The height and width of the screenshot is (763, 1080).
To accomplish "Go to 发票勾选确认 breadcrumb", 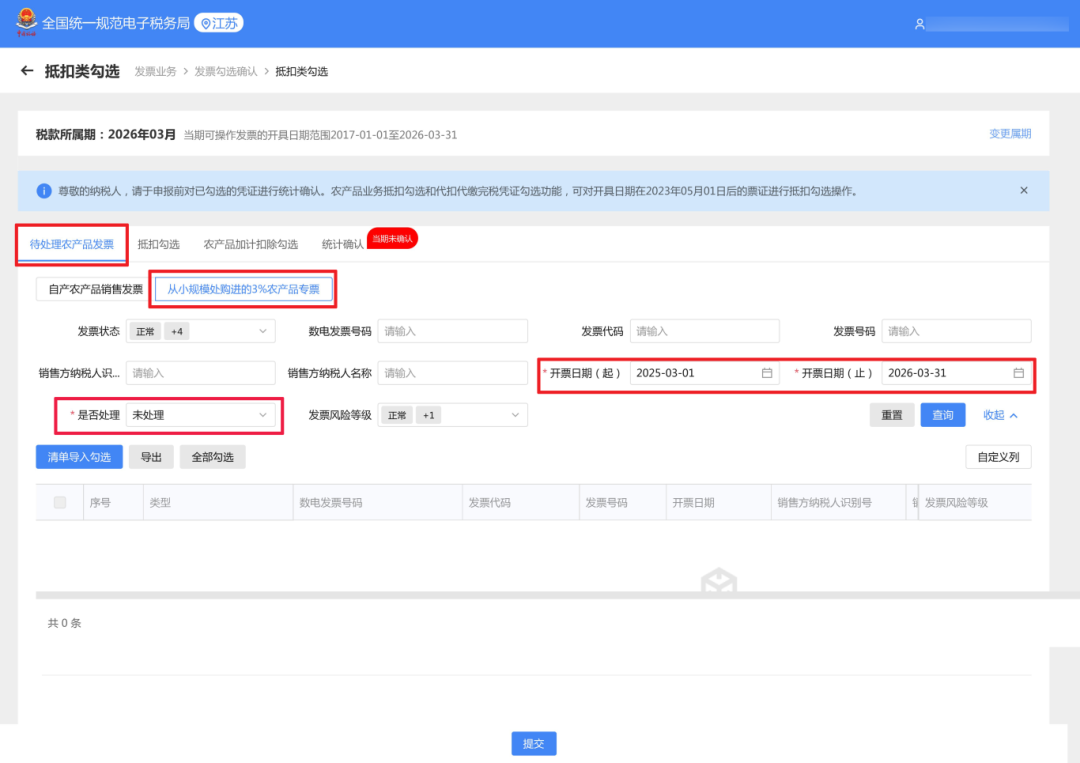I will [226, 72].
